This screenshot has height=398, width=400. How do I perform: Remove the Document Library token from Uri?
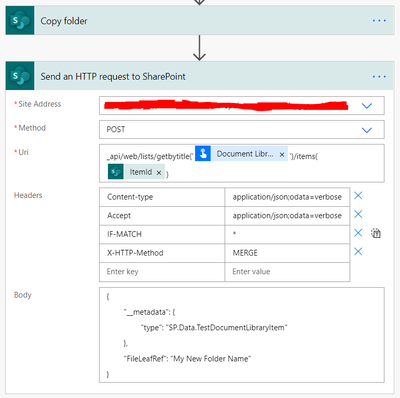coord(282,155)
